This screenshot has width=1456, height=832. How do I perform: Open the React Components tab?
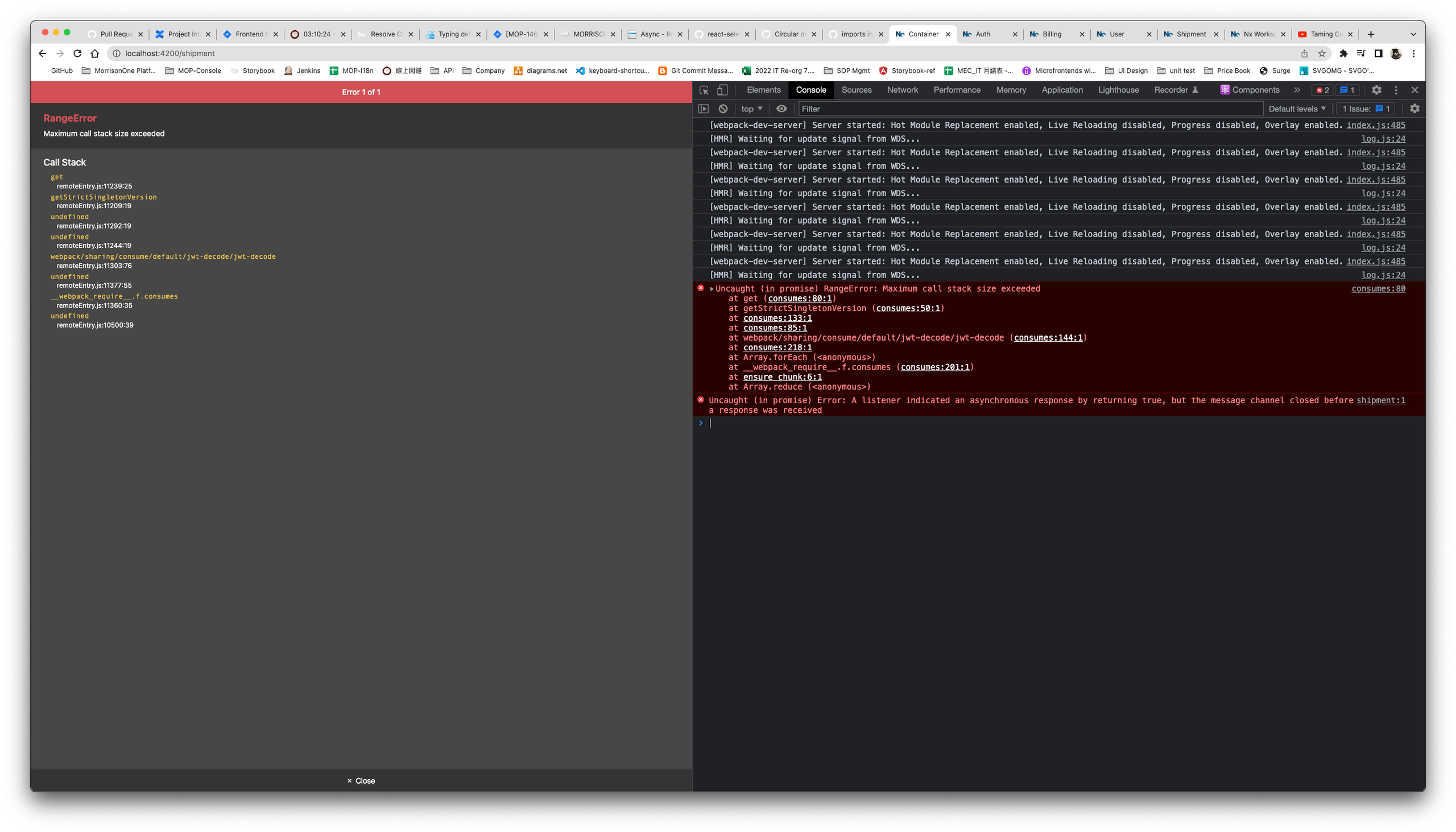click(x=1249, y=90)
